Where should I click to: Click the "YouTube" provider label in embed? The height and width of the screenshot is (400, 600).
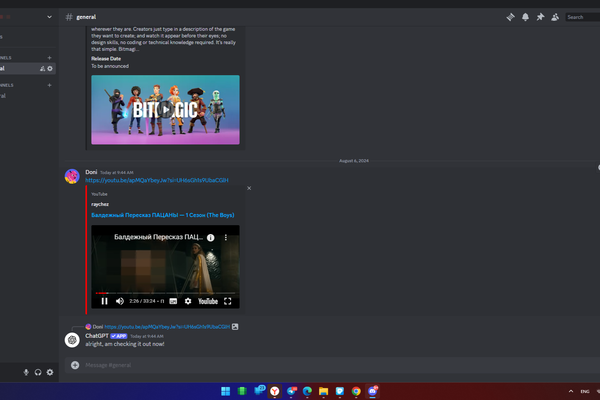pyautogui.click(x=99, y=194)
